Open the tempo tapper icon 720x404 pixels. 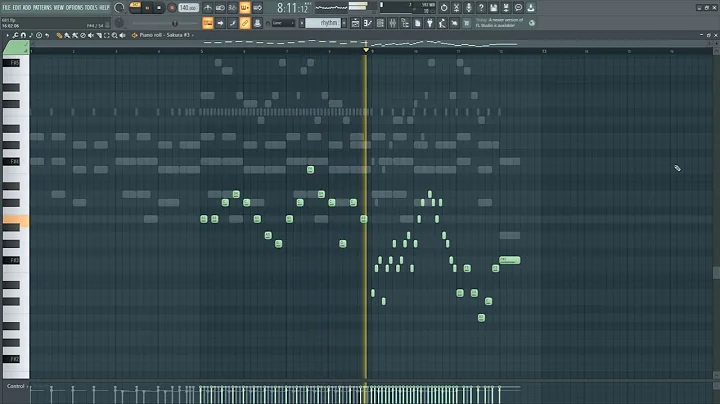click(442, 23)
